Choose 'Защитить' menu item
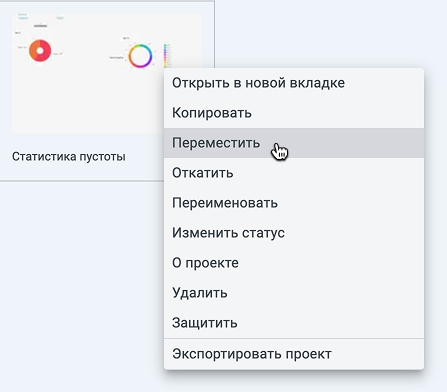447x392 pixels. [x=294, y=323]
